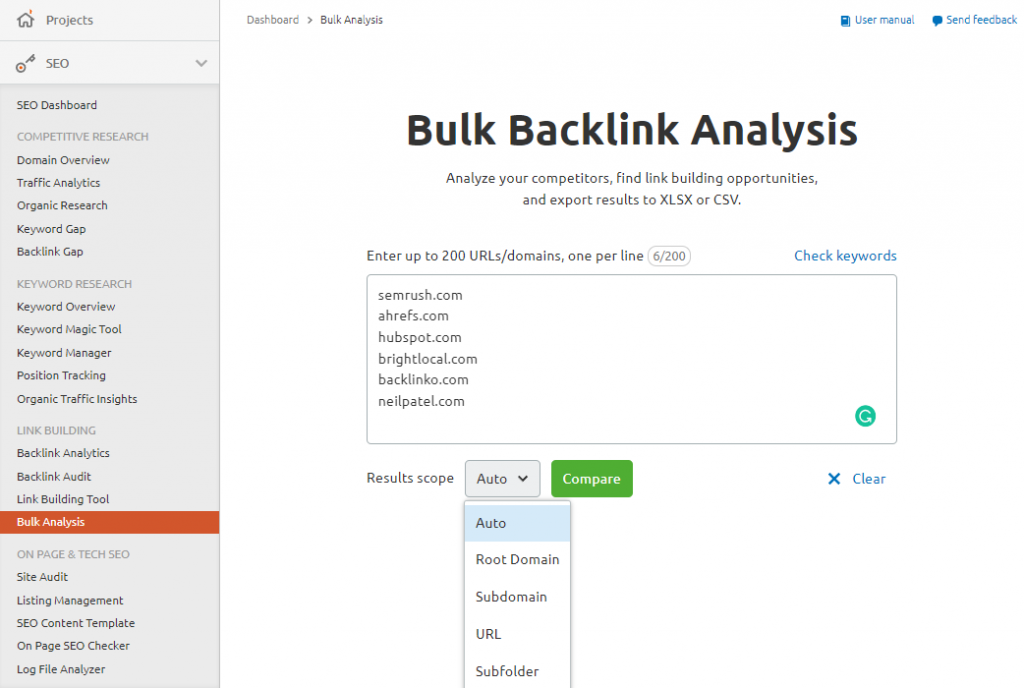The width and height of the screenshot is (1024, 688).
Task: Open Keyword Gap
Action: (52, 229)
